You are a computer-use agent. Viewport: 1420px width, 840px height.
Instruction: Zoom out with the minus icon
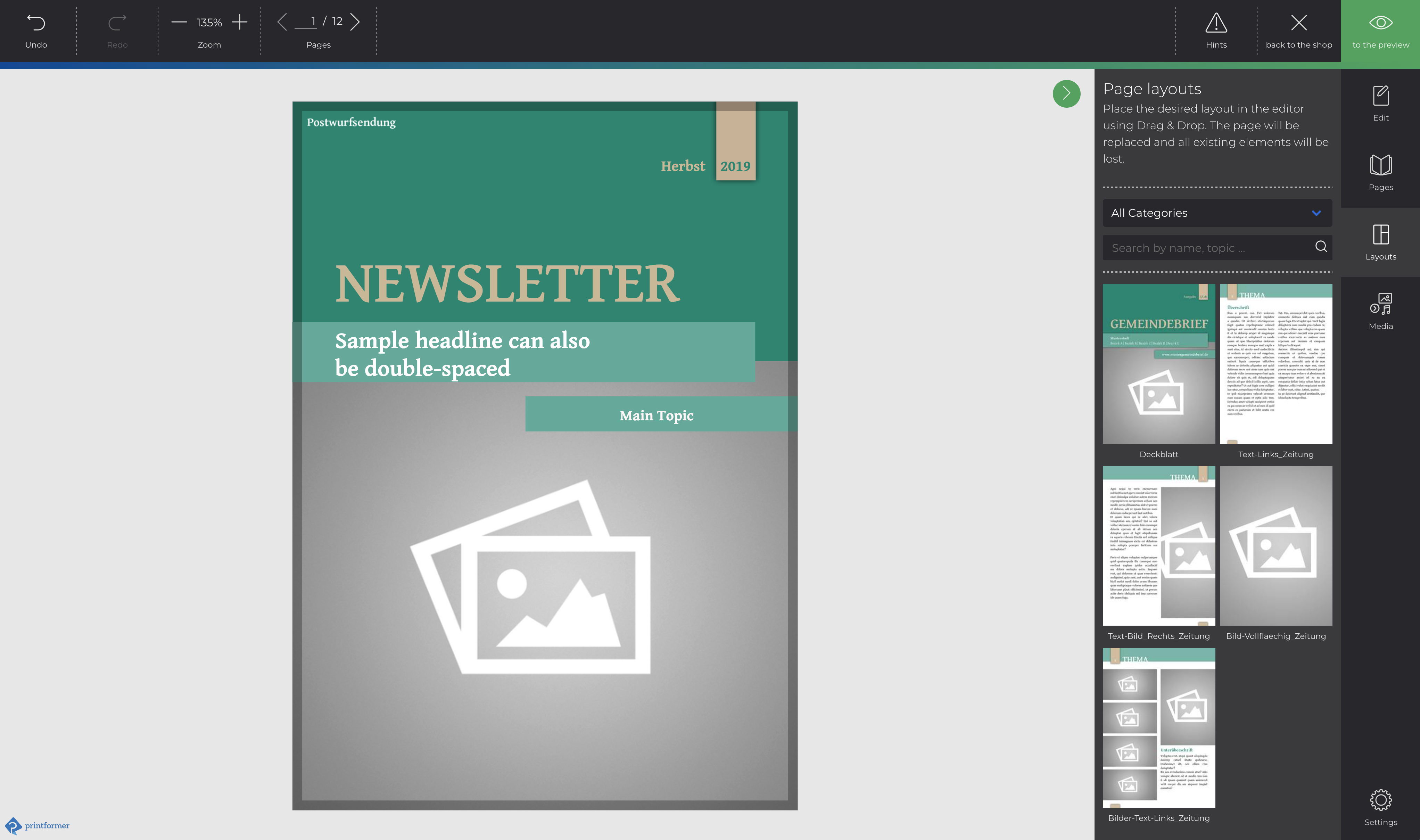179,22
